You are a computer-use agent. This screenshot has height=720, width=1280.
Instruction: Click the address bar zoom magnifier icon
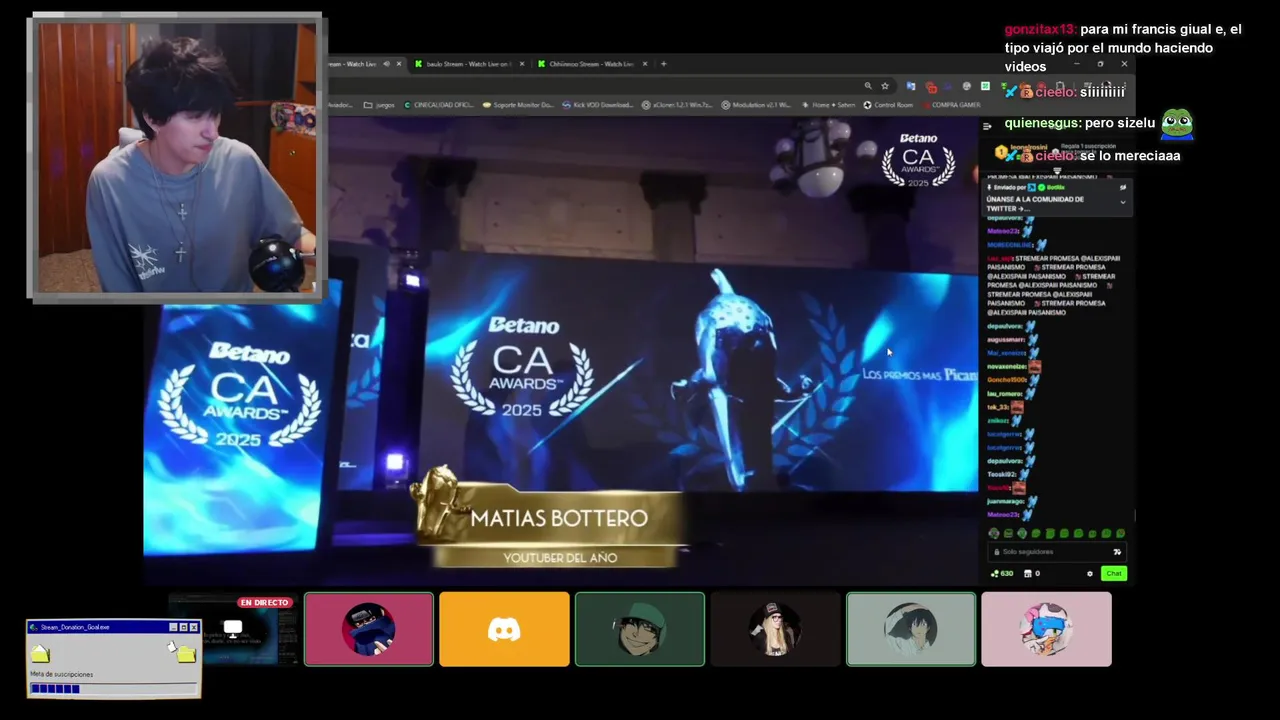(868, 86)
